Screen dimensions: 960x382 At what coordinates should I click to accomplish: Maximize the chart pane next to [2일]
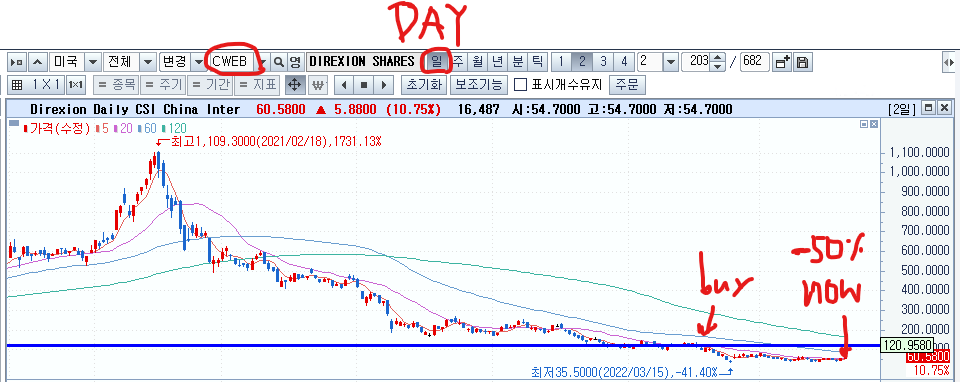click(x=928, y=108)
